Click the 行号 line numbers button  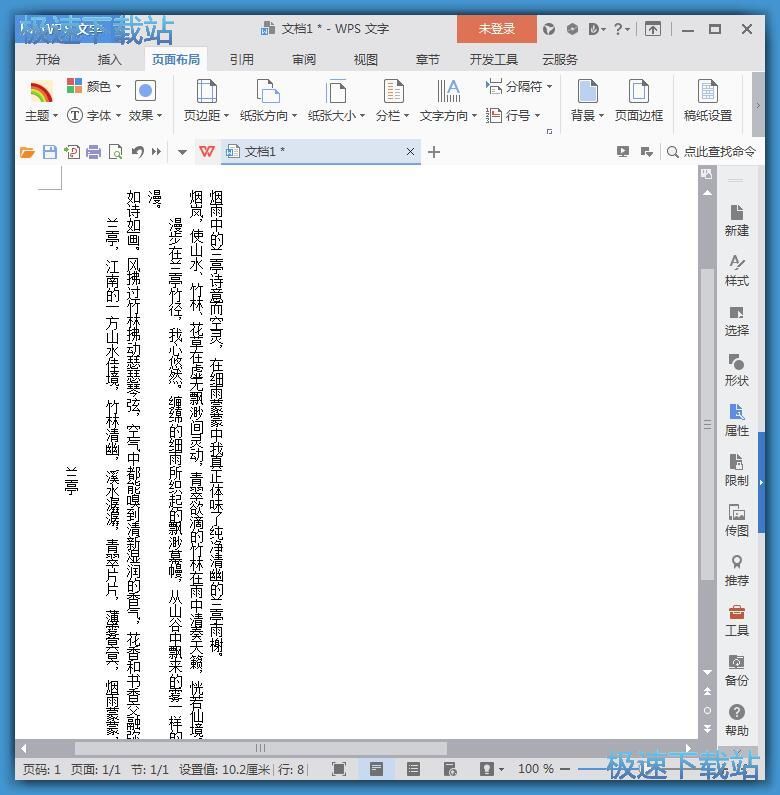513,116
